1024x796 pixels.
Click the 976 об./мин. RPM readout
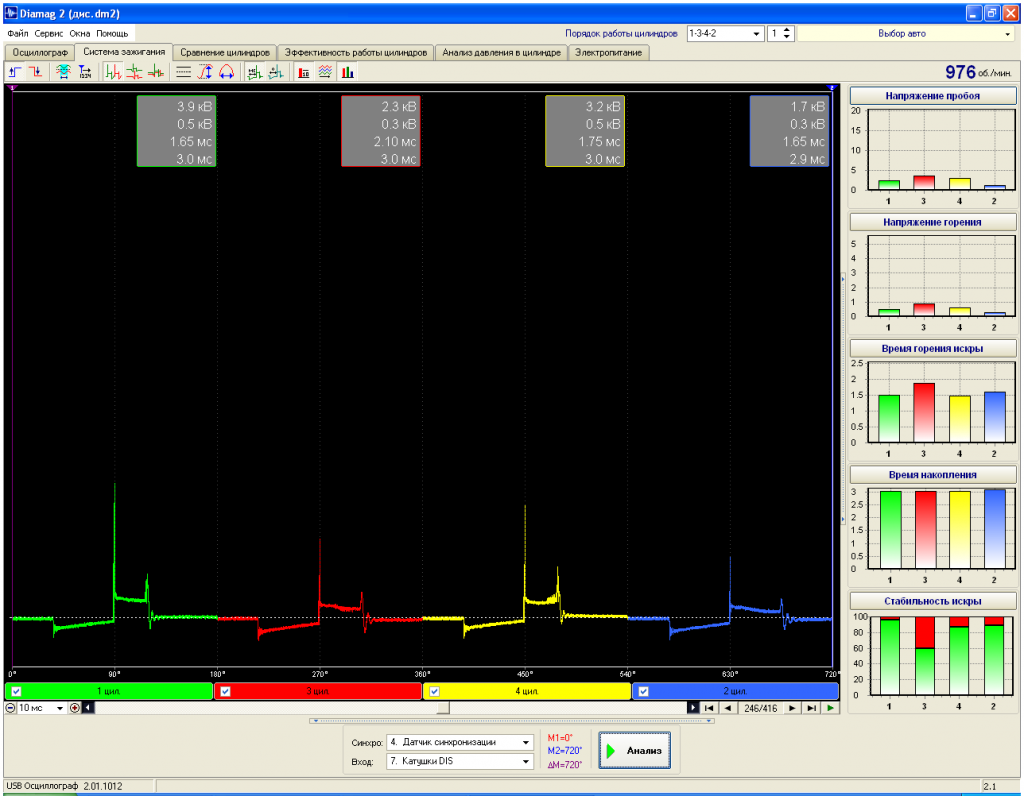978,72
